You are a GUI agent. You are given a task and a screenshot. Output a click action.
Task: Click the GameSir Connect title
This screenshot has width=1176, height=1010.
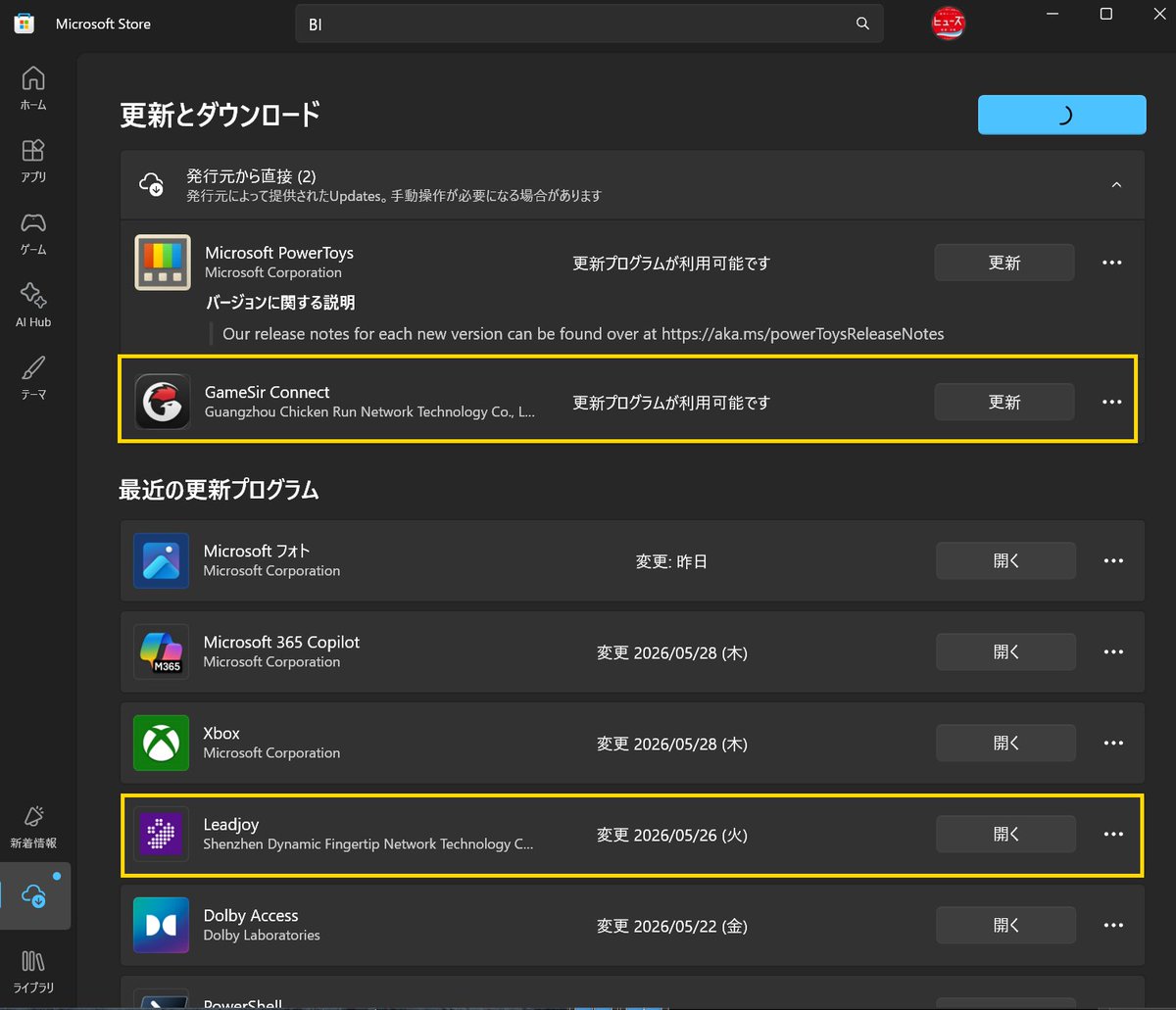(268, 392)
